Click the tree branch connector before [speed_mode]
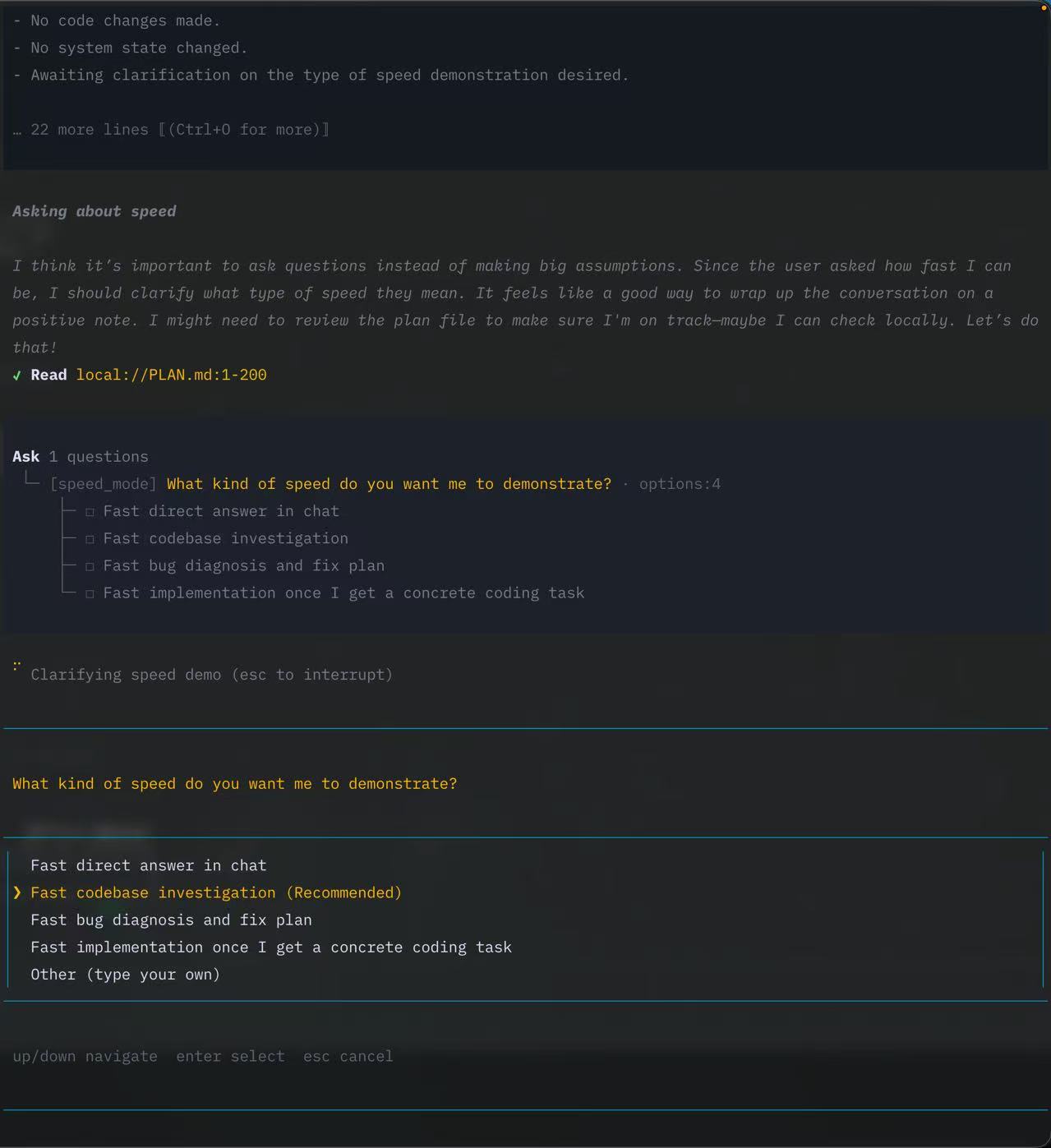The image size is (1051, 1148). tap(31, 482)
